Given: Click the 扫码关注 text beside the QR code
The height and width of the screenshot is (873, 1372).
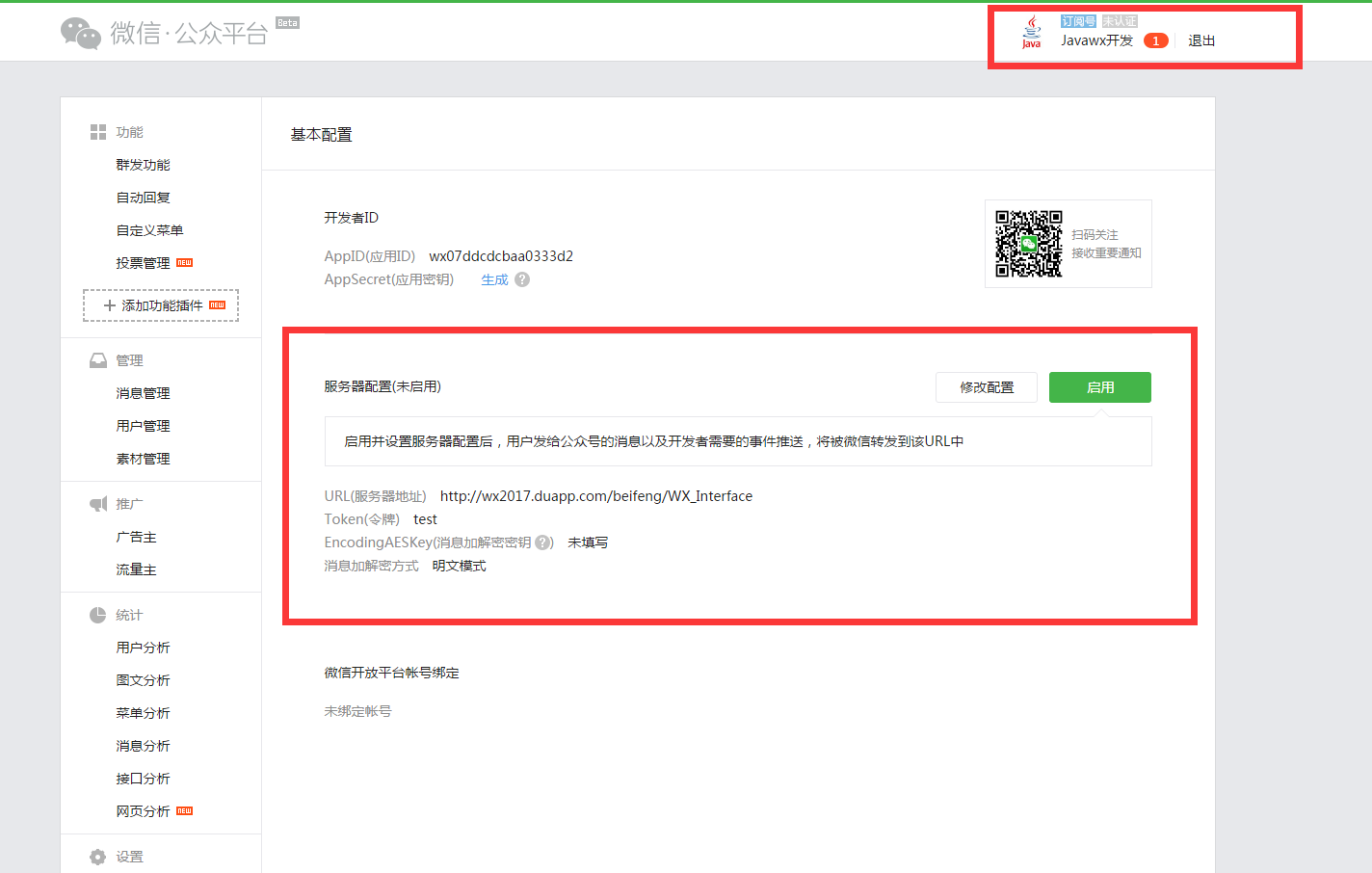Looking at the screenshot, I should point(1095,235).
